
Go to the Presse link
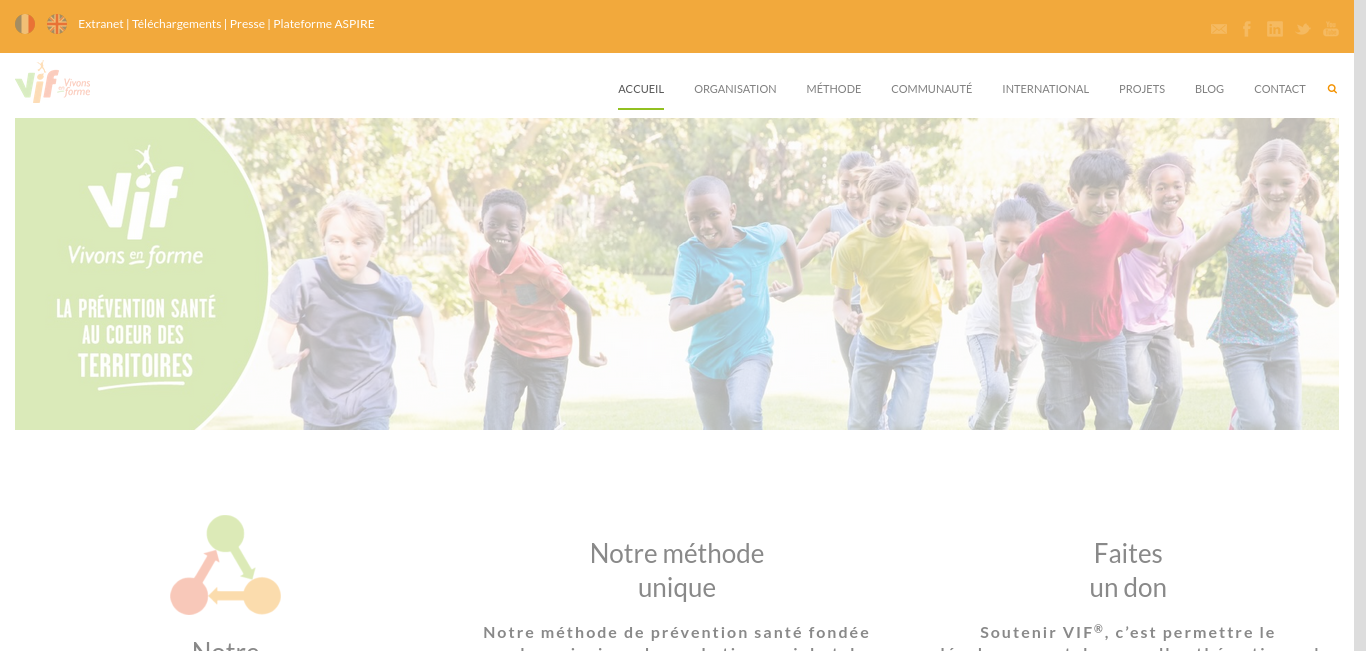click(x=247, y=24)
